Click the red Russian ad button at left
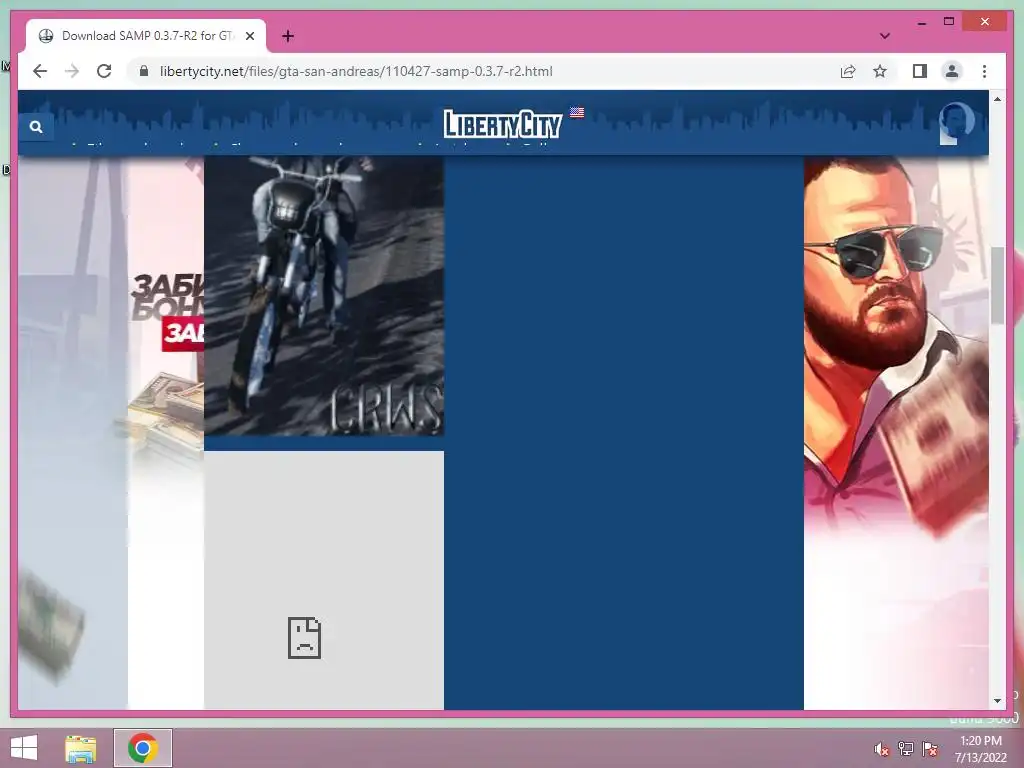The width and height of the screenshot is (1024, 768). (x=183, y=333)
